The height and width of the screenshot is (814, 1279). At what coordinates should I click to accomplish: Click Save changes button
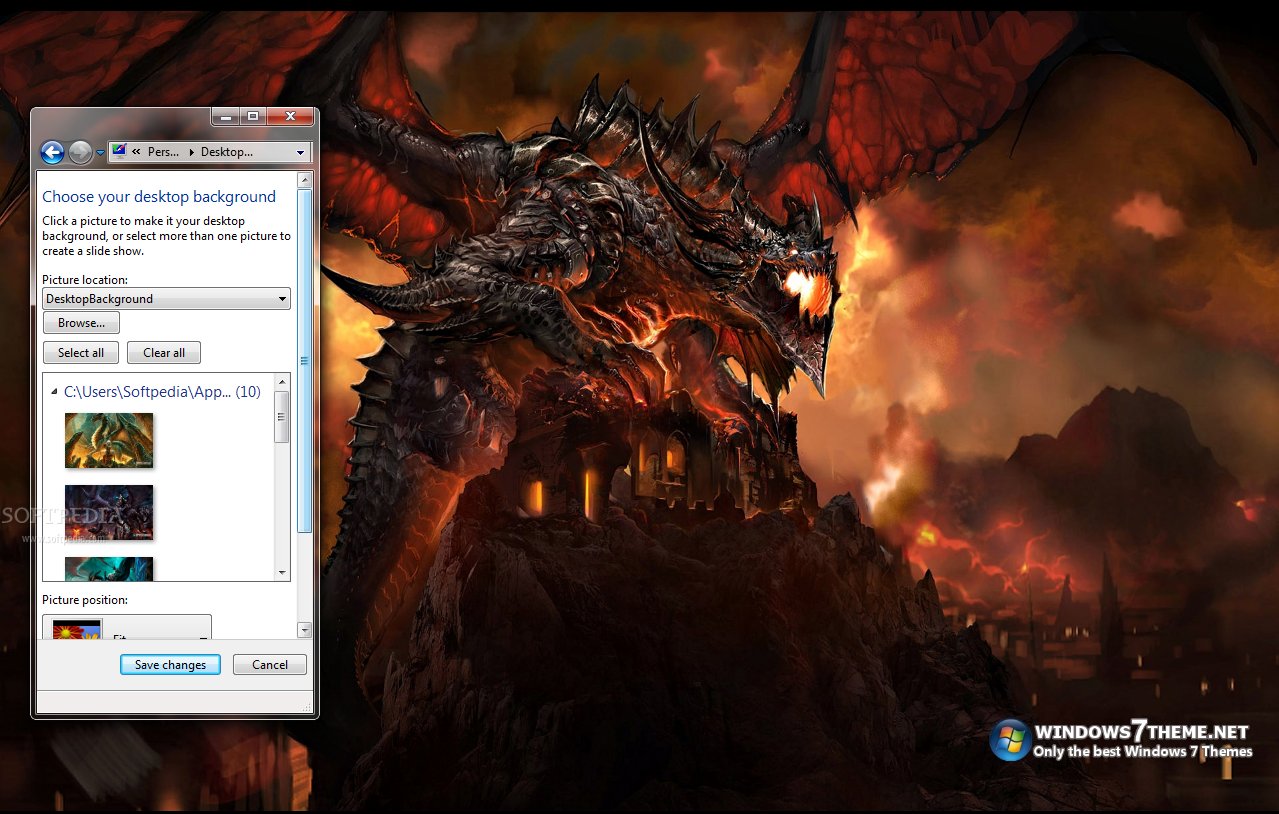(170, 665)
